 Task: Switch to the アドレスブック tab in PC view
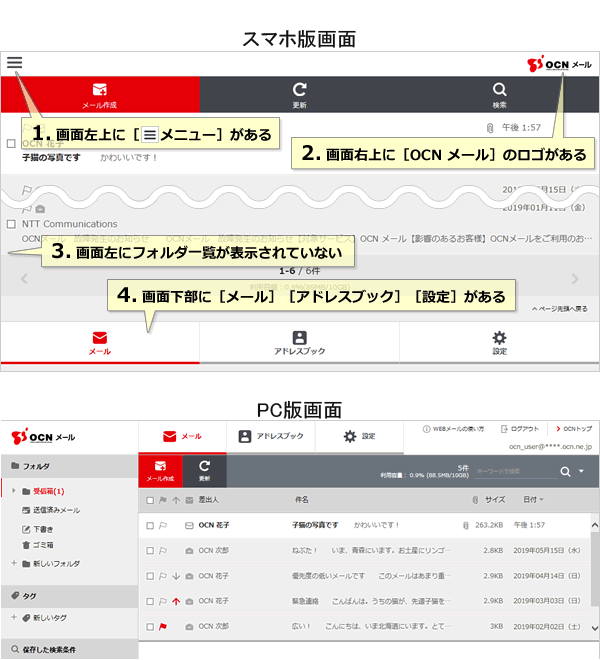(271, 436)
